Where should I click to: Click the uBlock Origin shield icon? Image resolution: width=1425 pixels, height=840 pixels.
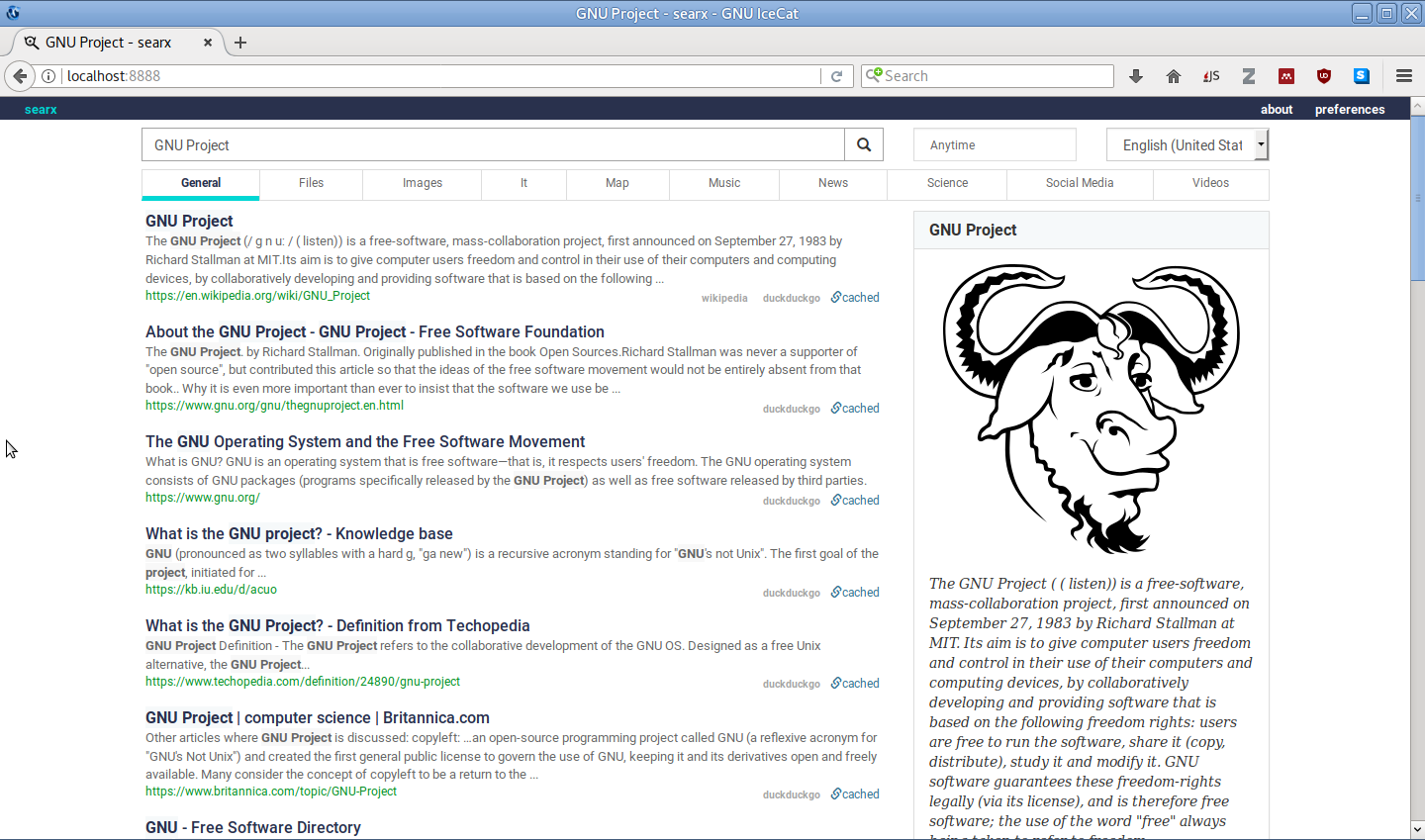tap(1324, 76)
